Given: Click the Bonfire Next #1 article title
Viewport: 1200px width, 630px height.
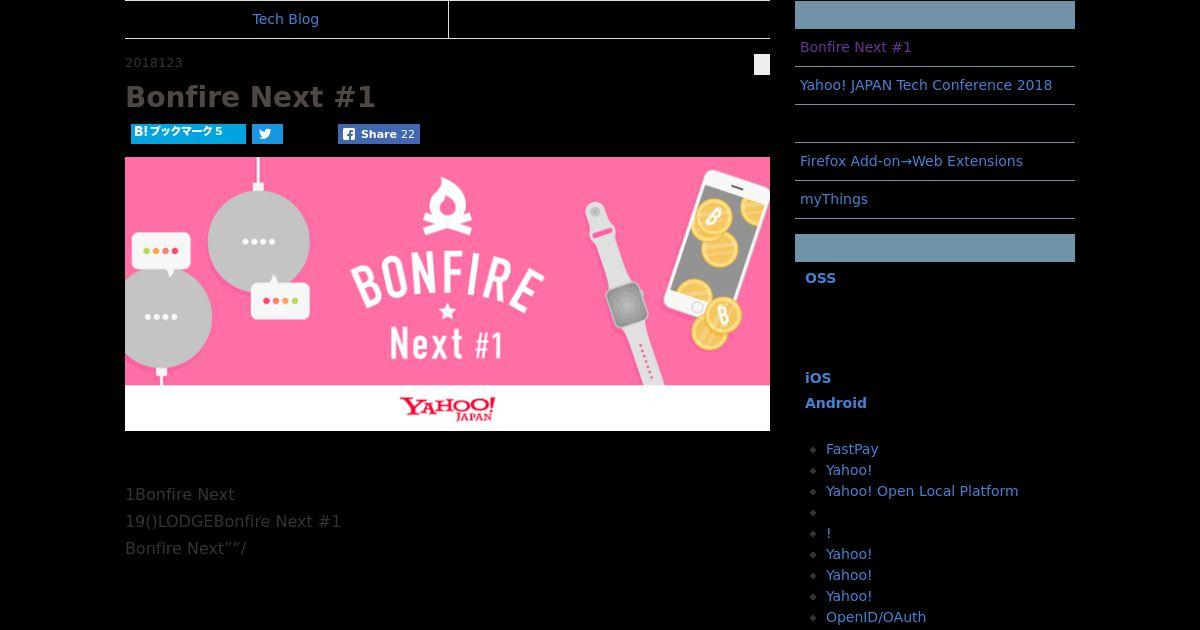Looking at the screenshot, I should 250,97.
